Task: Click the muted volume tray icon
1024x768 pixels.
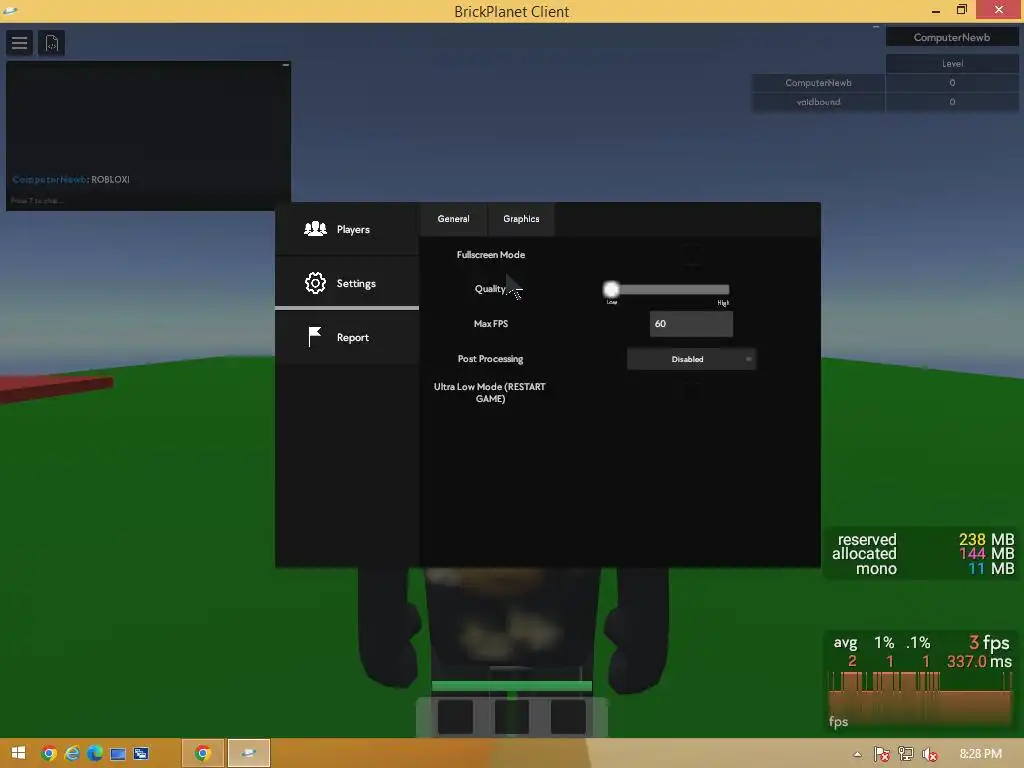Action: pos(929,754)
